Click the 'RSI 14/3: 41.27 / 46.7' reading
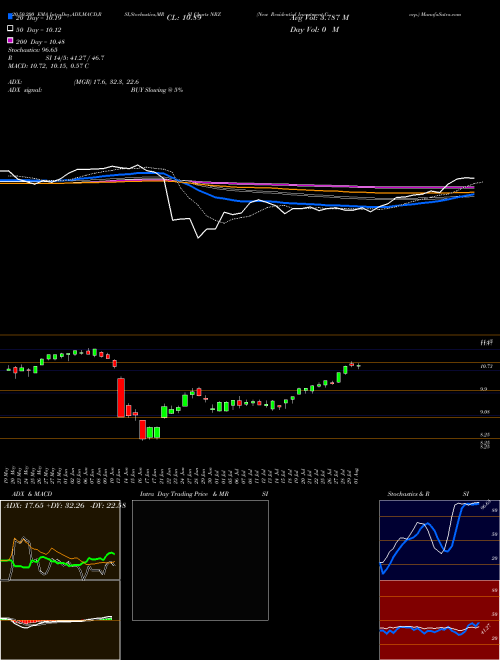The height and width of the screenshot is (660, 500). pyautogui.click(x=56, y=58)
